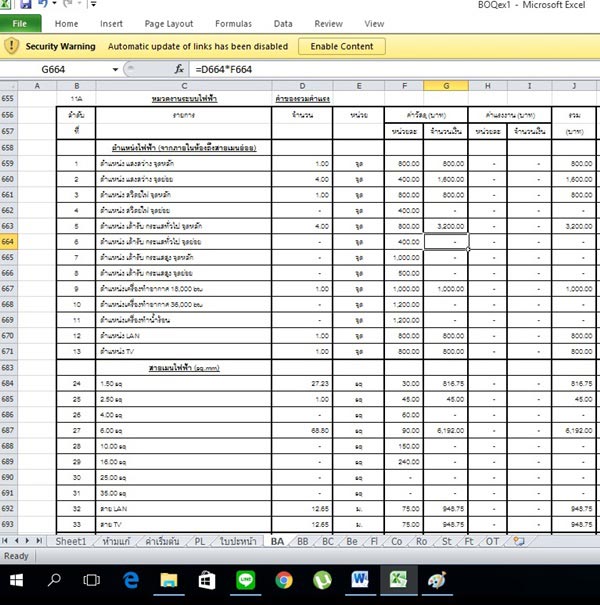Image resolution: width=600 pixels, height=605 pixels.
Task: Switch to the Co worksheet tab
Action: click(x=397, y=541)
